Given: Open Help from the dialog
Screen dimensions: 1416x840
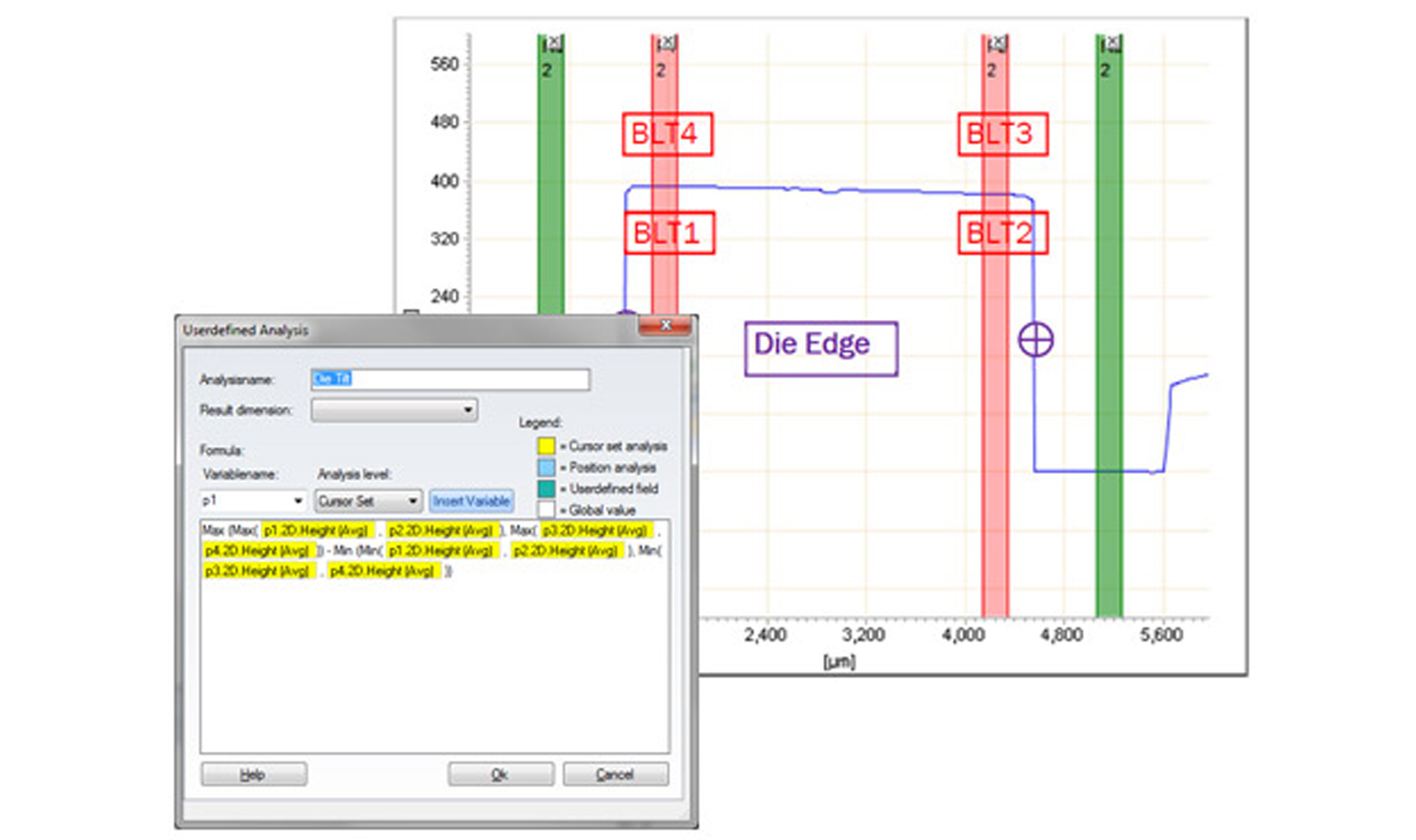Looking at the screenshot, I should [x=253, y=775].
